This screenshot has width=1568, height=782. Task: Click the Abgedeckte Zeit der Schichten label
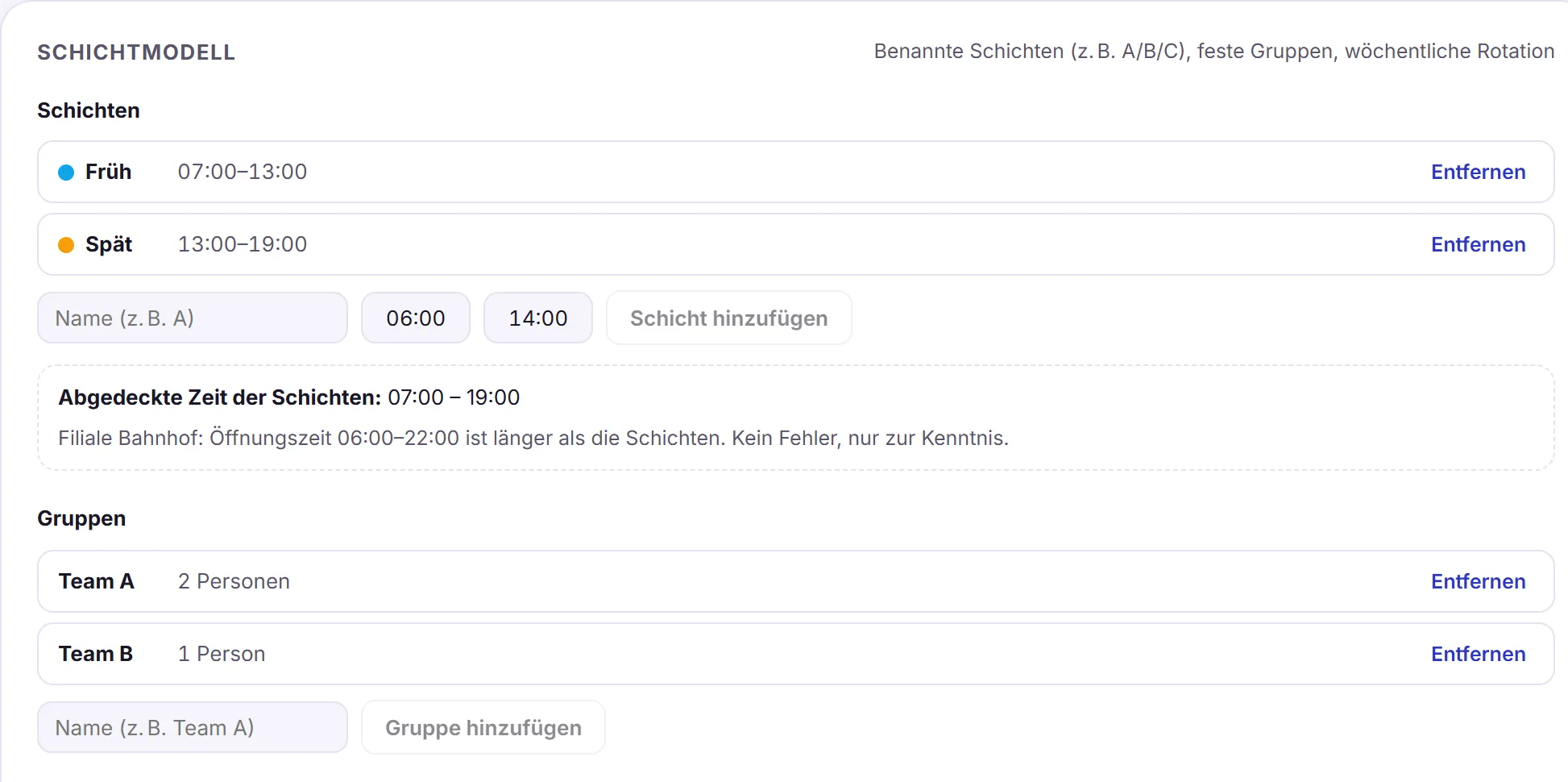pos(219,397)
